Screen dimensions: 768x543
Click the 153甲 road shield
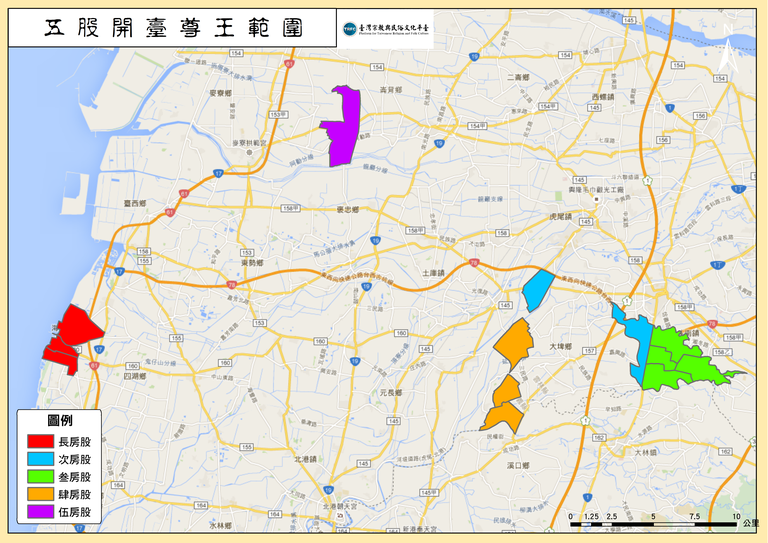click(278, 115)
